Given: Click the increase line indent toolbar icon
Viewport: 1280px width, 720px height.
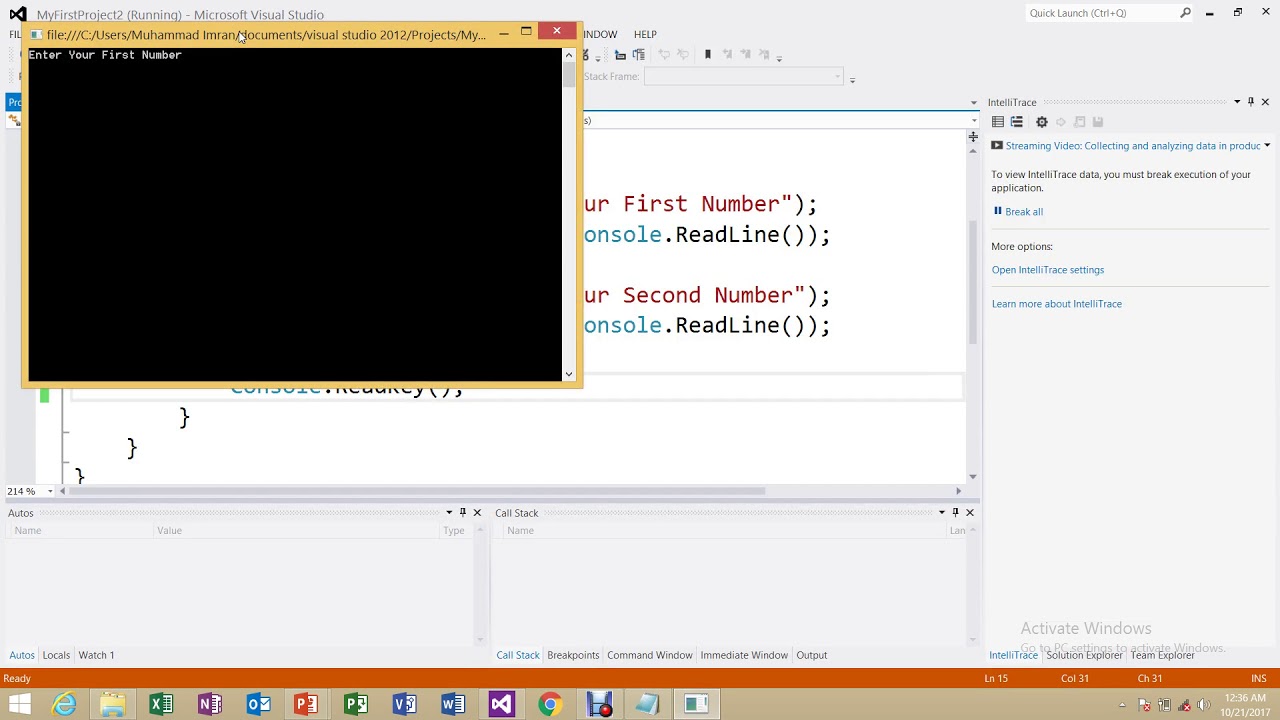Looking at the screenshot, I should click(638, 55).
